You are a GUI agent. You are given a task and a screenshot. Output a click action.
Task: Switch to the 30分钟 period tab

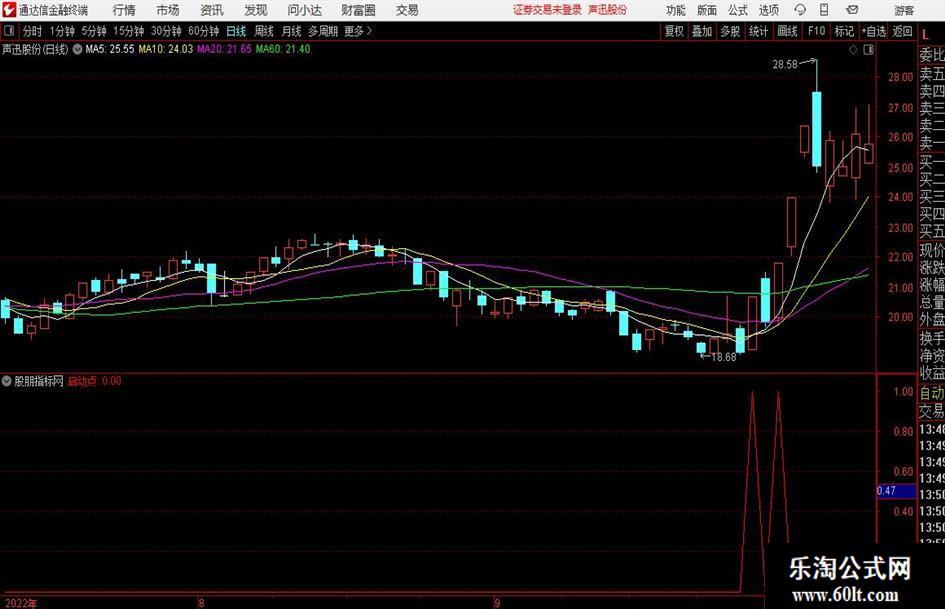point(166,31)
